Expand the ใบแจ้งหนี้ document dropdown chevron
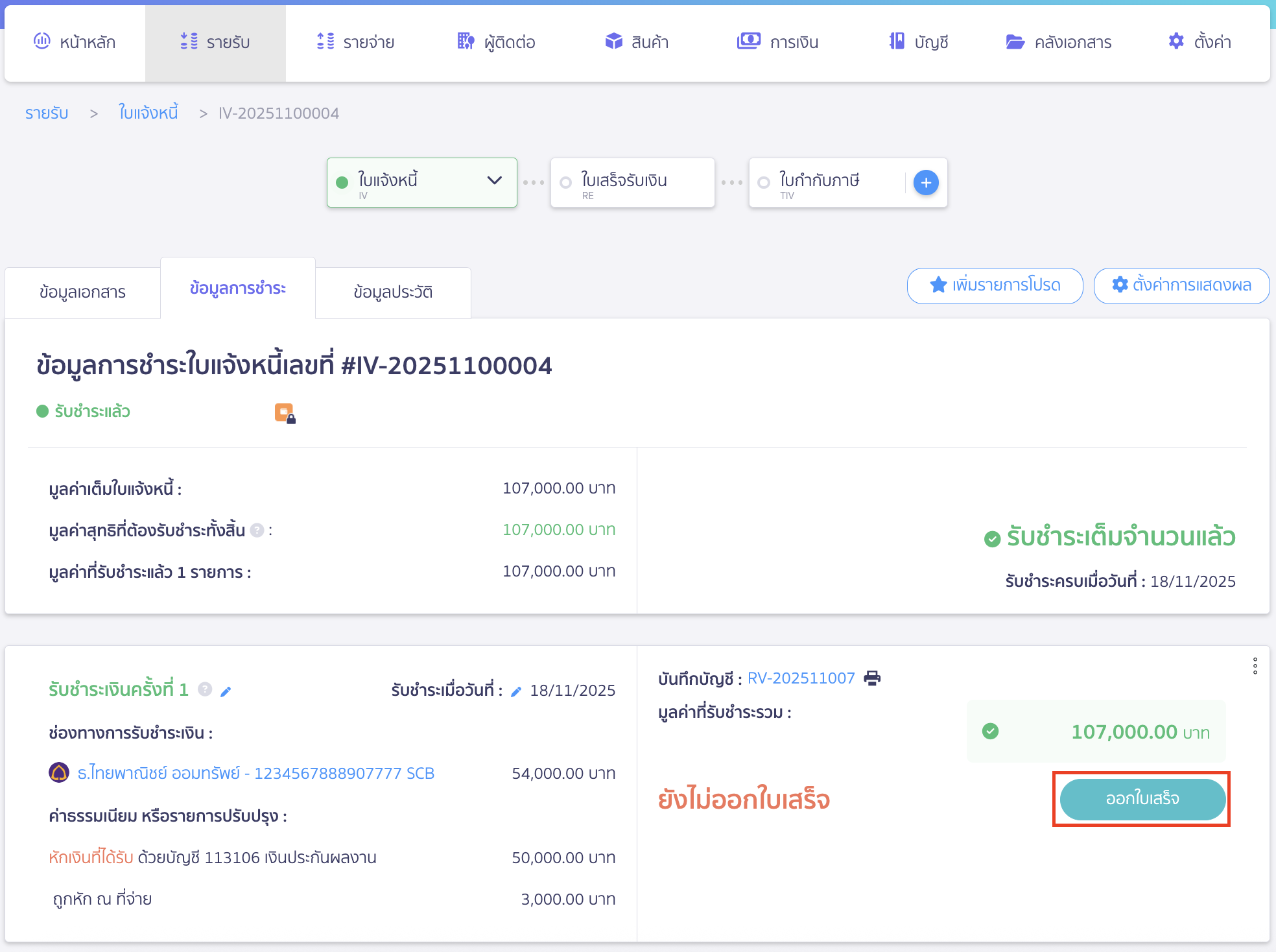This screenshot has width=1276, height=952. [495, 180]
